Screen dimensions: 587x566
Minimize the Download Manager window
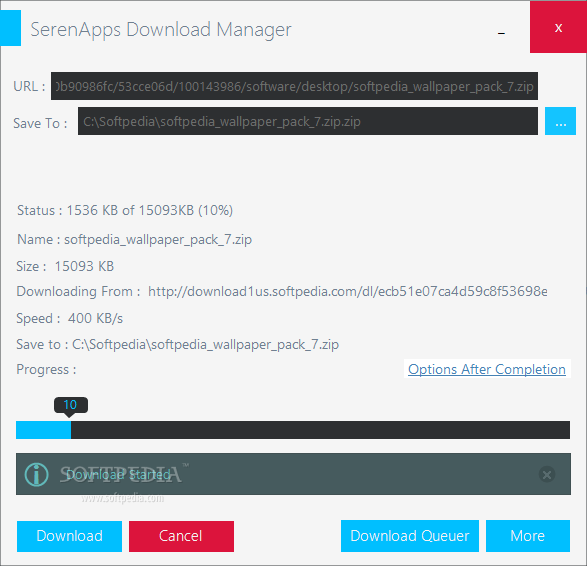(501, 33)
